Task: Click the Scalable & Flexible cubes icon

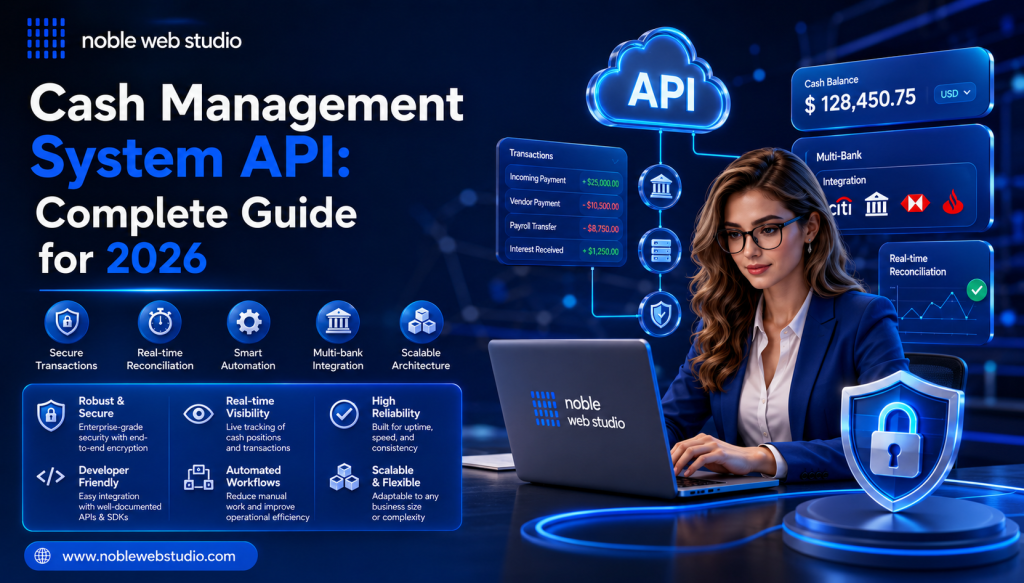Action: 344,477
